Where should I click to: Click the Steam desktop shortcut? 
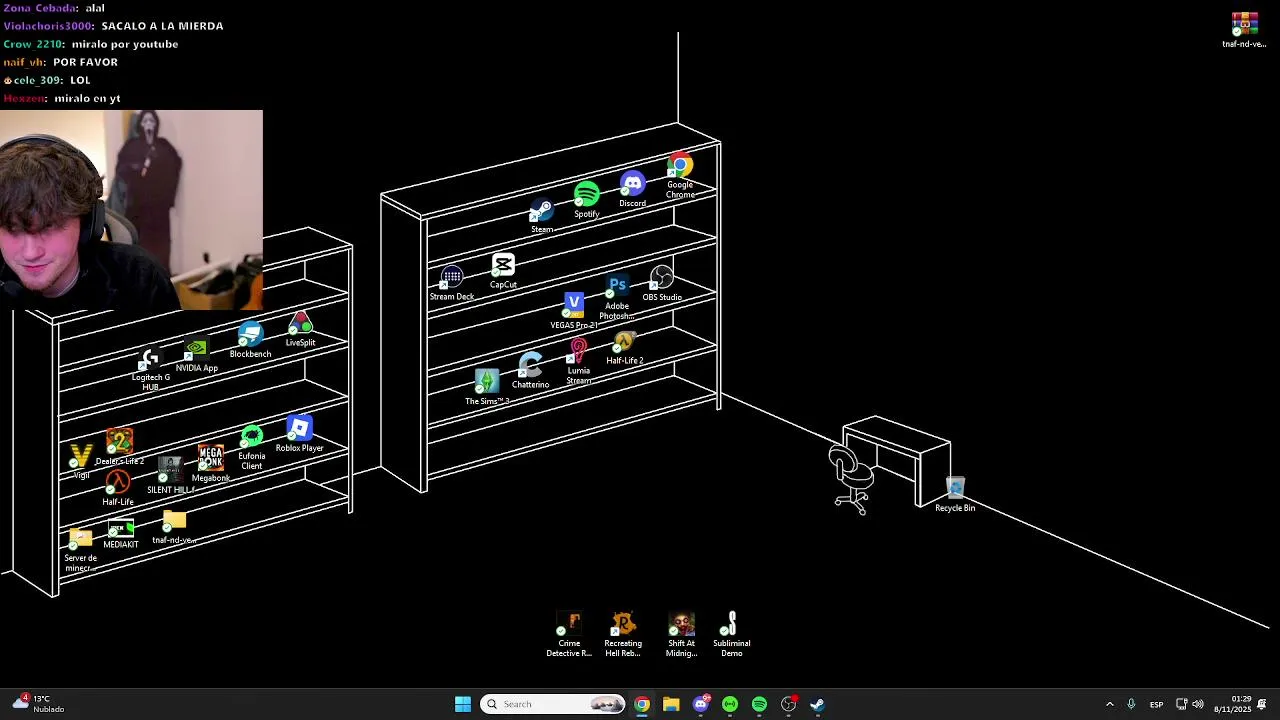click(542, 216)
